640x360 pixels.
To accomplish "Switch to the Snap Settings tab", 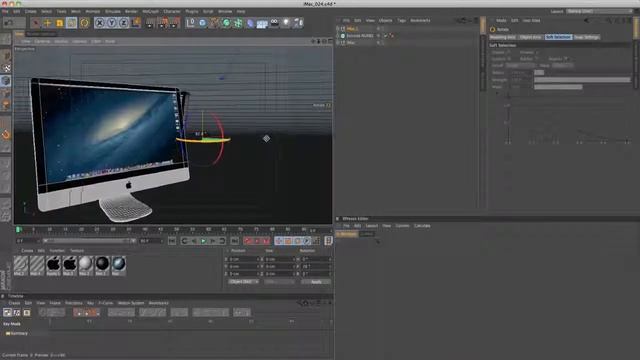I will 587,37.
